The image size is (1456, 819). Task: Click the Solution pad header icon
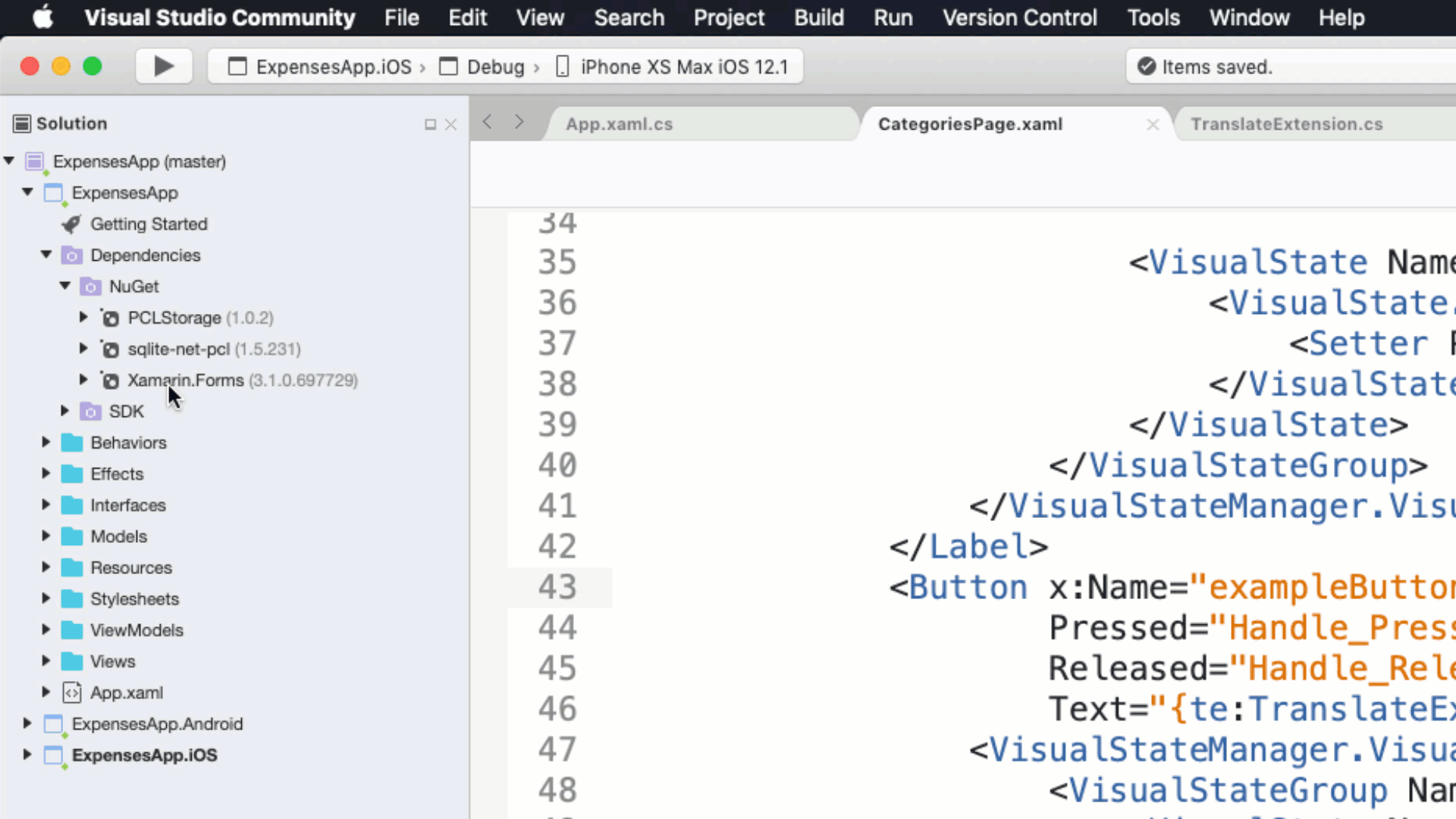(x=22, y=124)
